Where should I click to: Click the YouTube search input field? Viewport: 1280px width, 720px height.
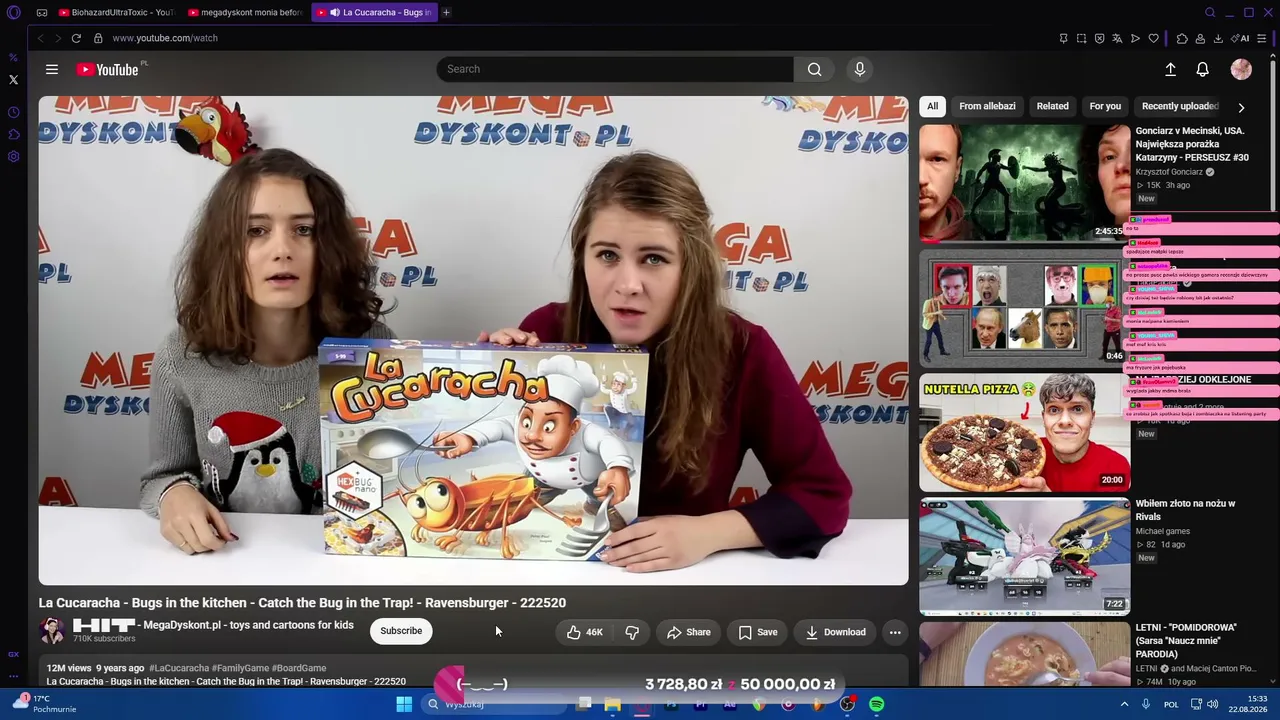[615, 69]
